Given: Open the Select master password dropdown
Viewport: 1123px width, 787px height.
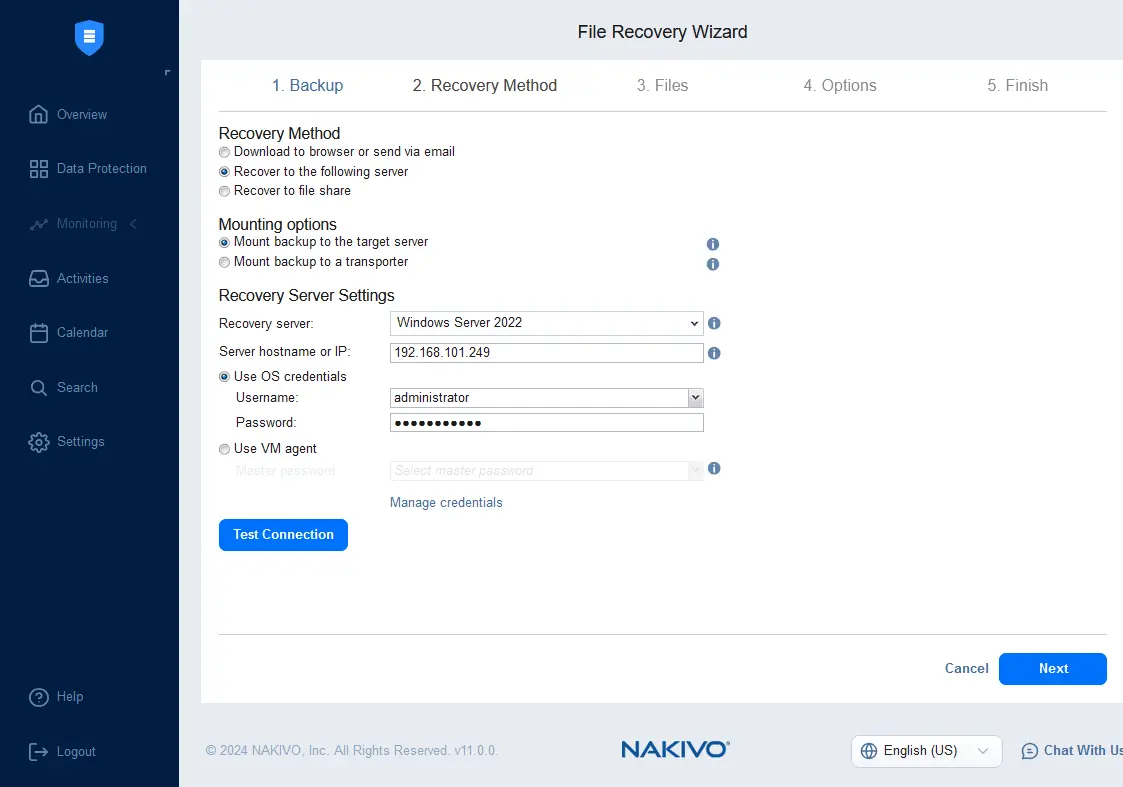Looking at the screenshot, I should (546, 470).
